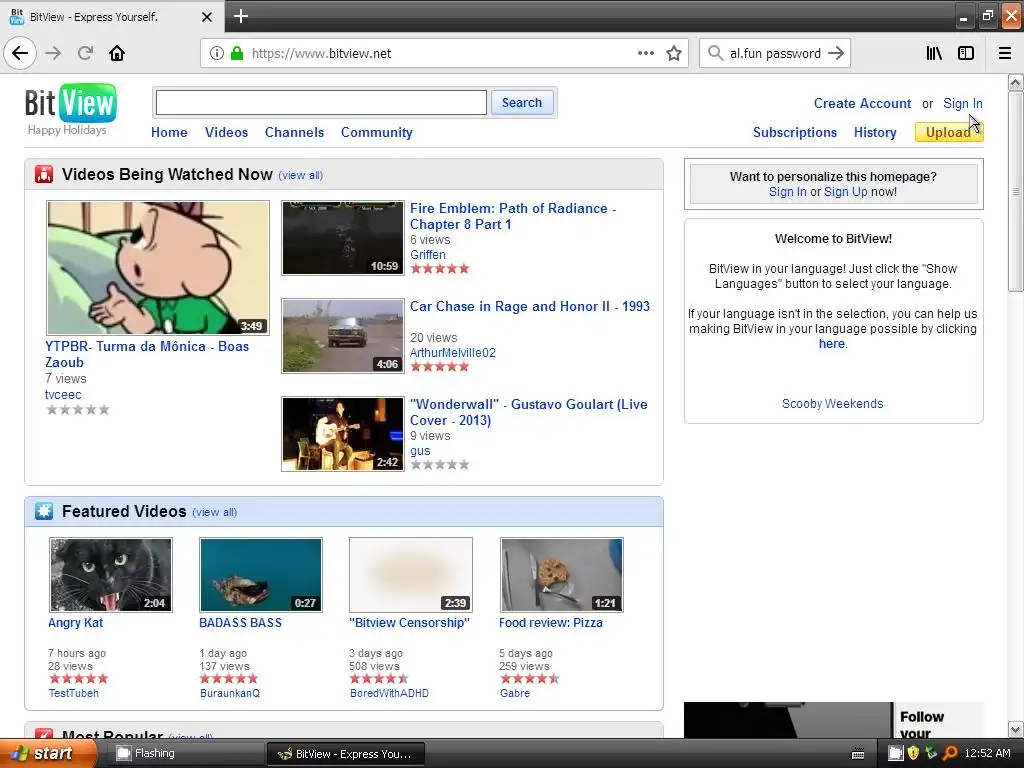Submit search with the arrow in search box
Screen dimensions: 1024x768
(x=836, y=53)
